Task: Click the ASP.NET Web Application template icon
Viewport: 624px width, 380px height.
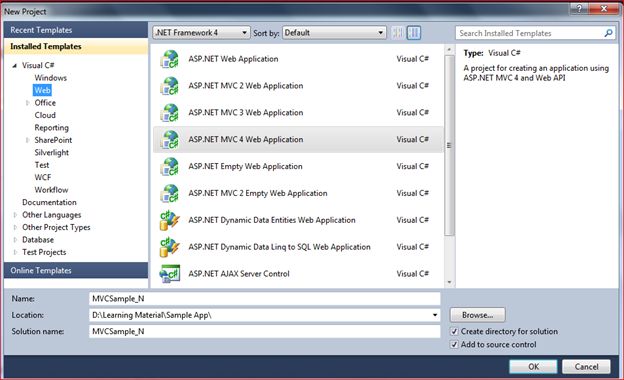Action: (x=170, y=59)
